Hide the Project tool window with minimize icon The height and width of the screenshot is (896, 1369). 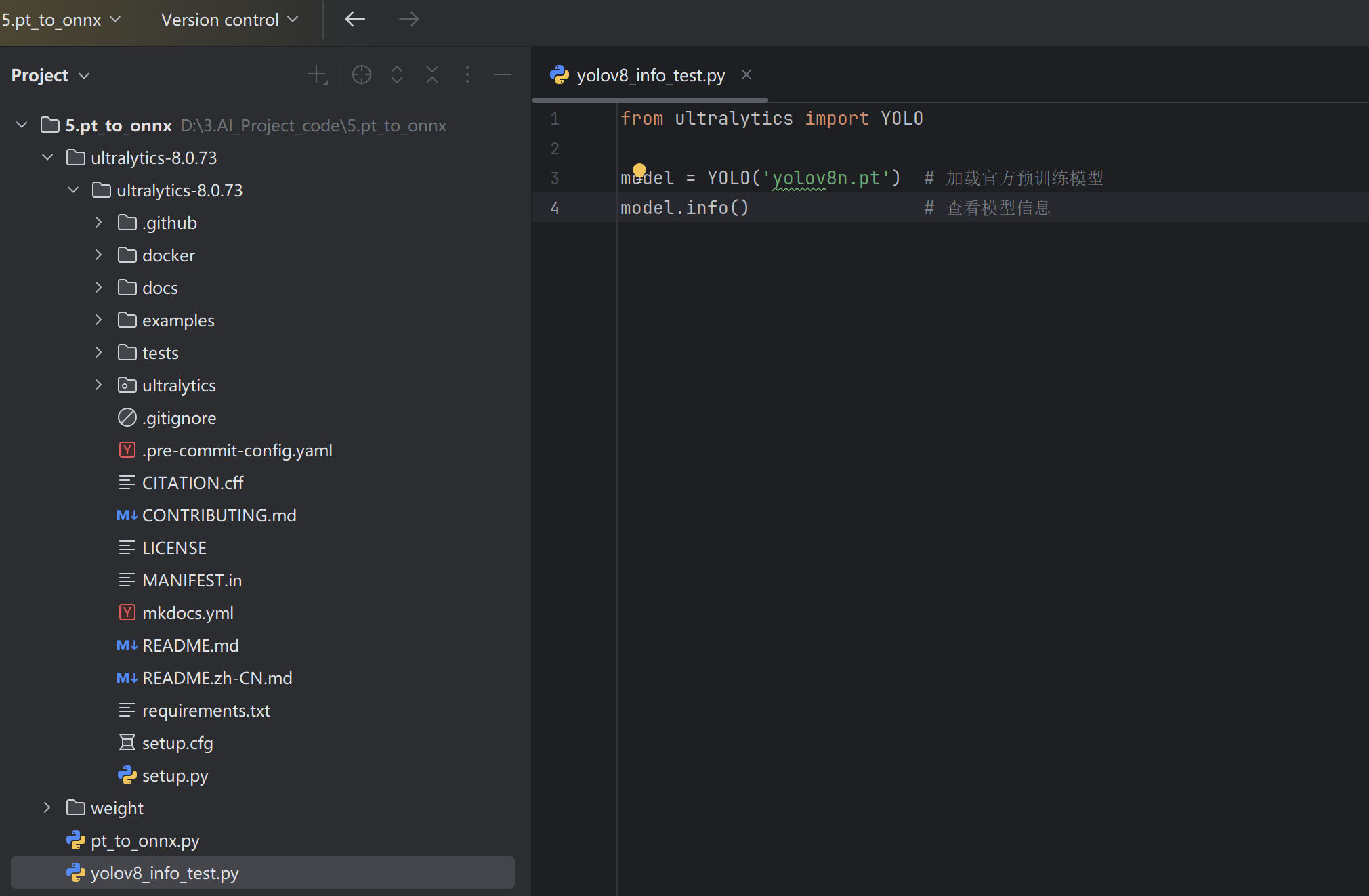[x=502, y=74]
